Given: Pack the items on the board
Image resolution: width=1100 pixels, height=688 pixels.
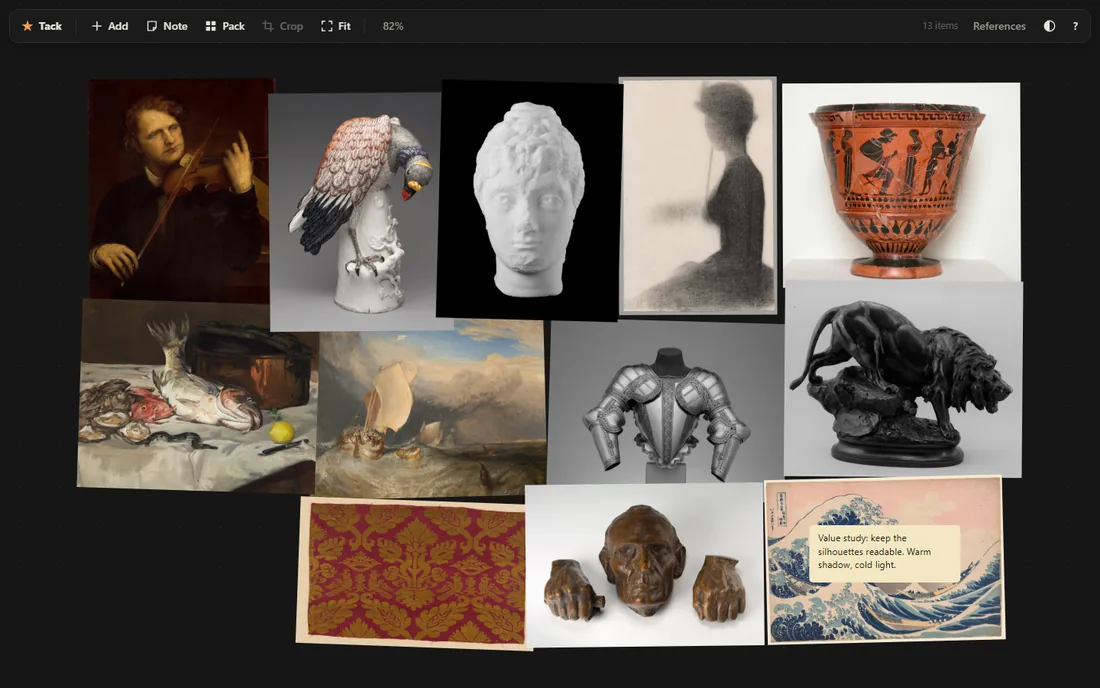Looking at the screenshot, I should point(225,26).
